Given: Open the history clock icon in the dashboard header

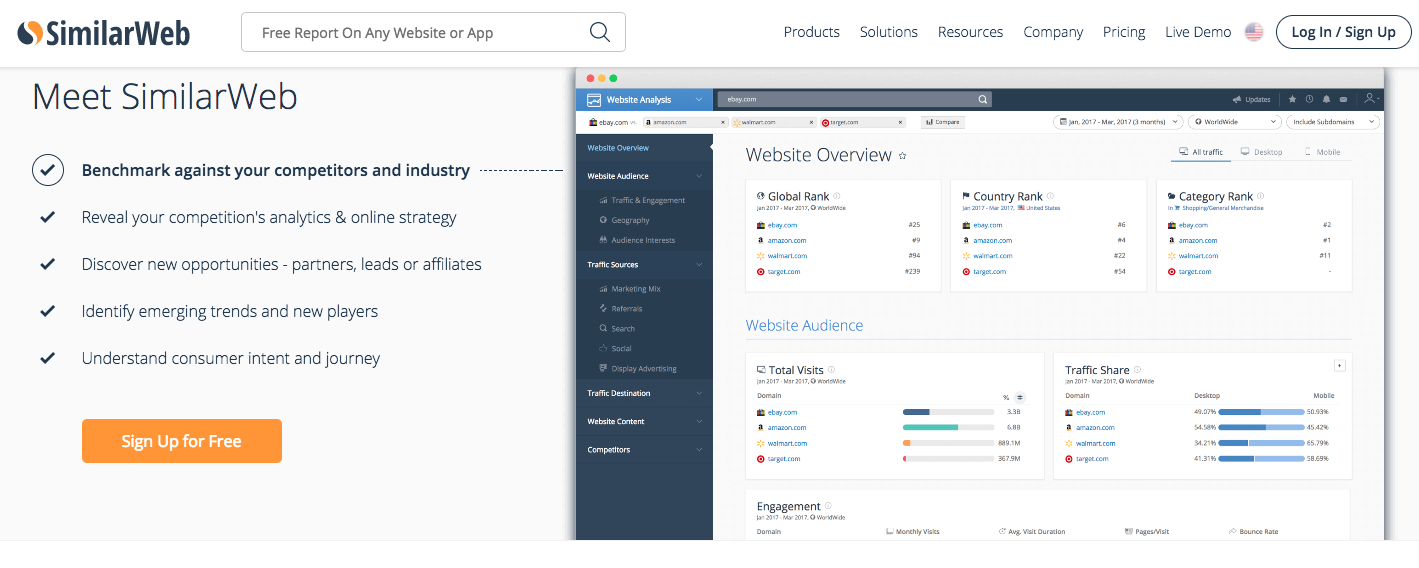Looking at the screenshot, I should point(1309,99).
